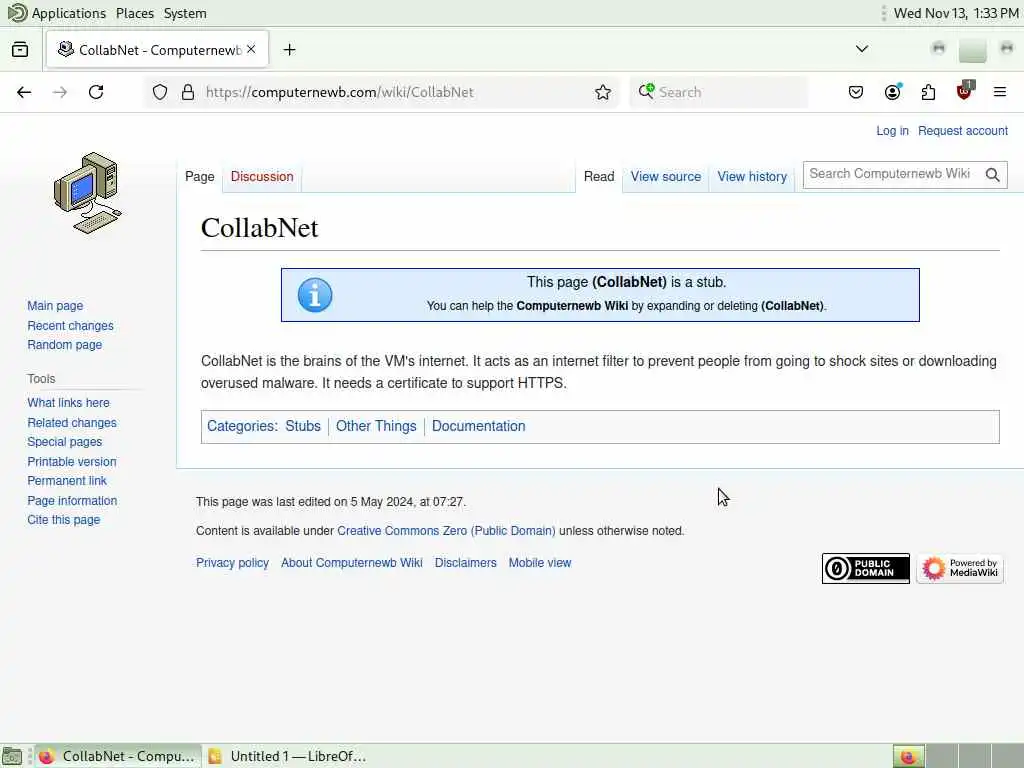Open the Firefox View icon
This screenshot has width=1024, height=768.
(20, 50)
